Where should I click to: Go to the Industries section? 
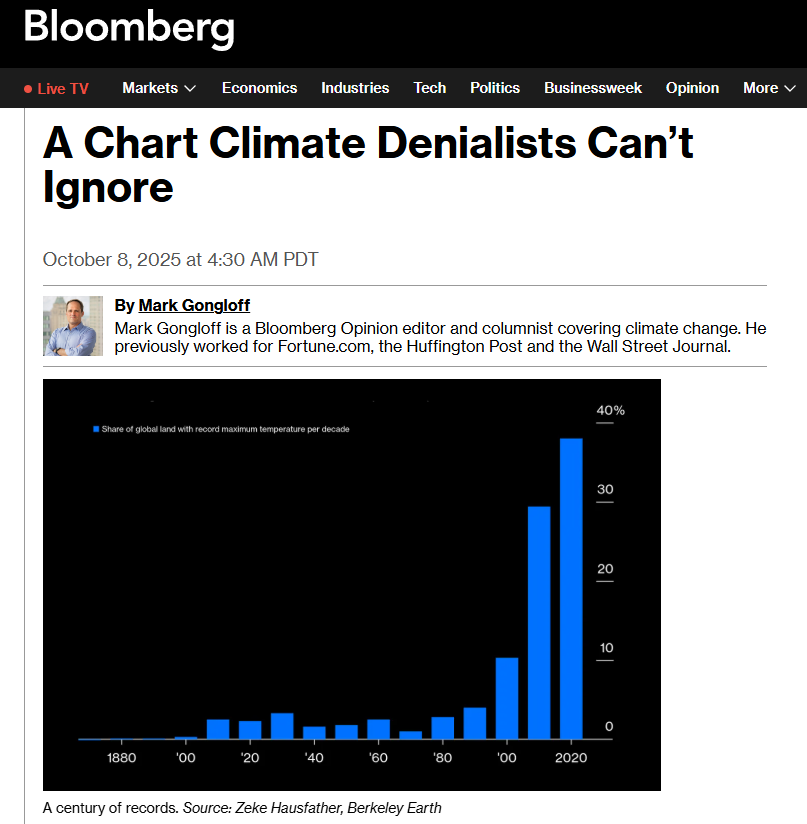tap(355, 88)
